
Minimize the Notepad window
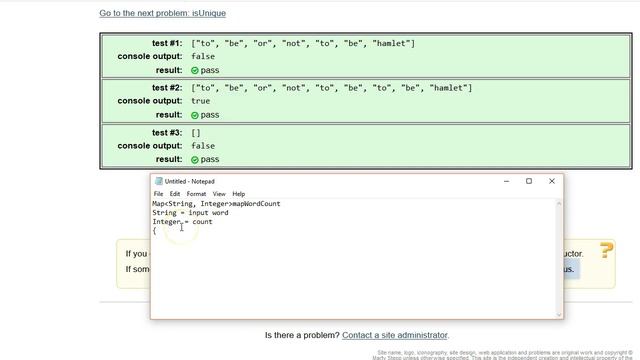tap(506, 181)
